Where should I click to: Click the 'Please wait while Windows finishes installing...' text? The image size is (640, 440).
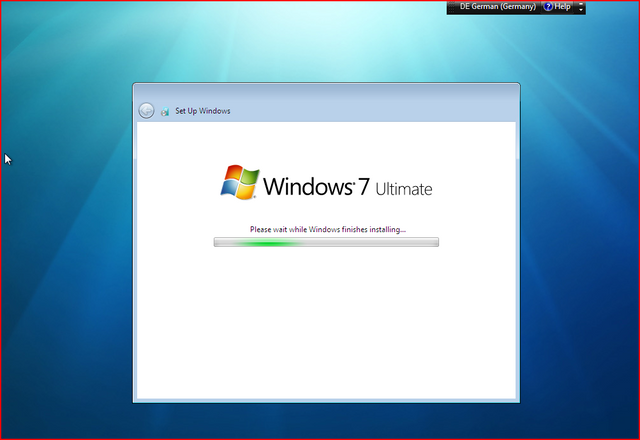(328, 229)
